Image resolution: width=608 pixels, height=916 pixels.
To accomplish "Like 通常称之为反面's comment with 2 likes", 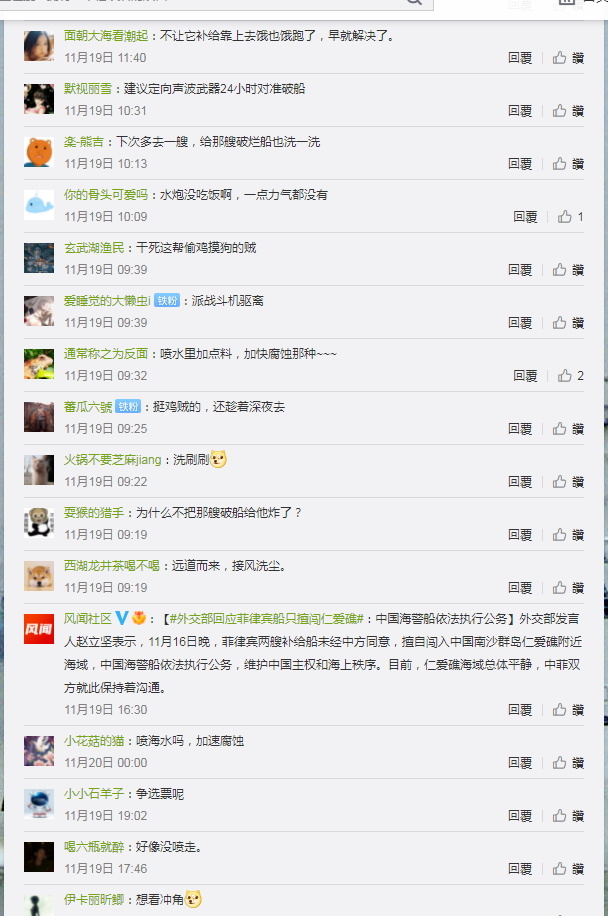I will [x=570, y=376].
